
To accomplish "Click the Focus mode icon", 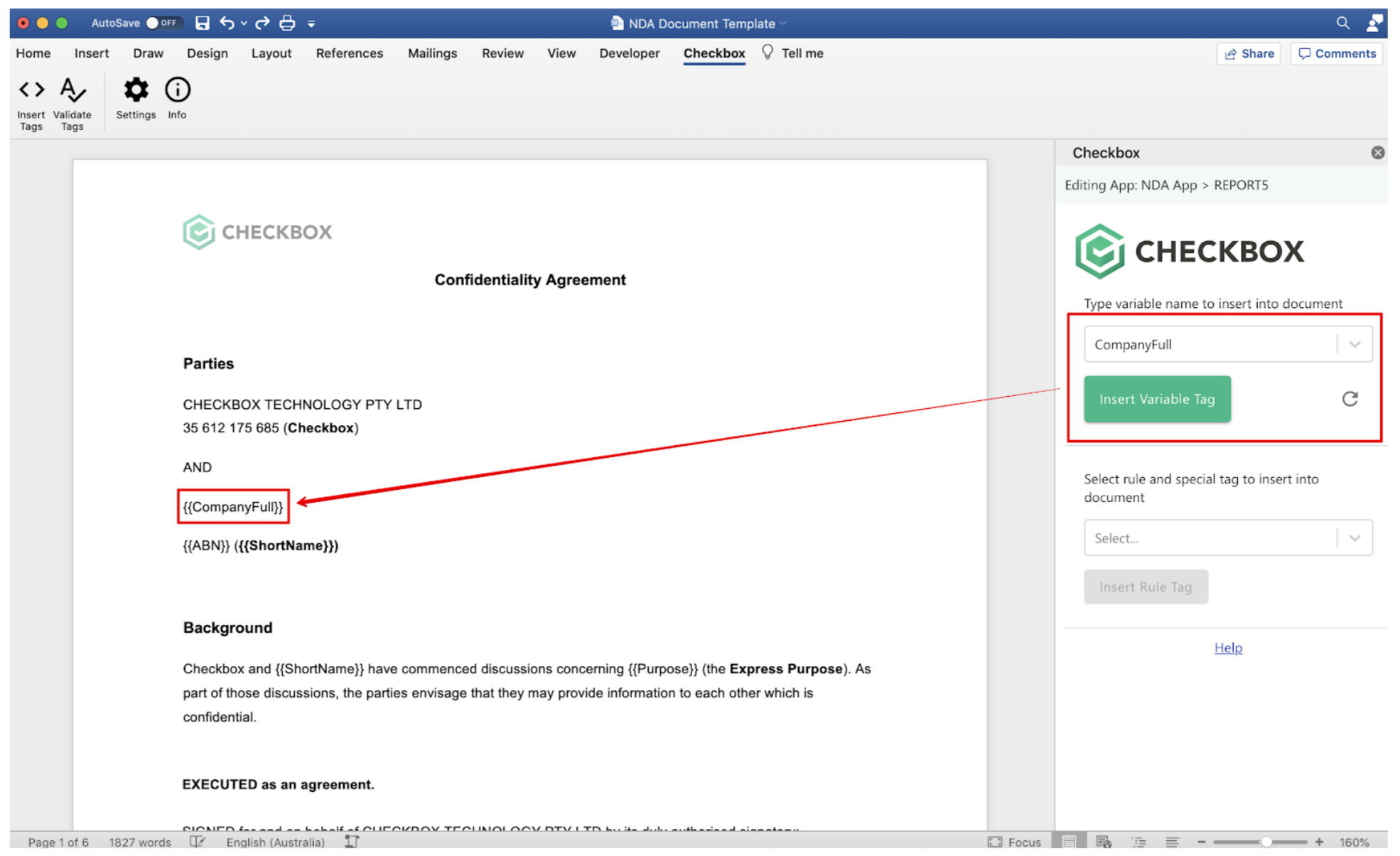I will coord(995,842).
